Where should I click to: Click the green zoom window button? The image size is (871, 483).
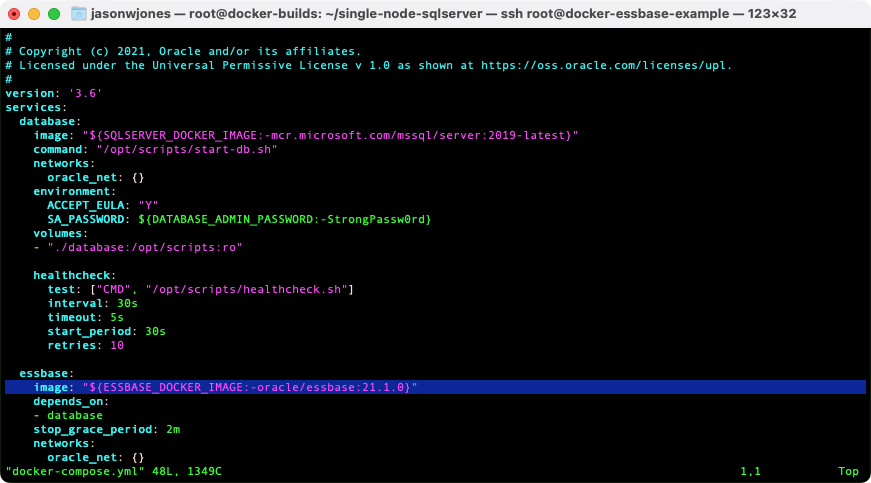(54, 14)
